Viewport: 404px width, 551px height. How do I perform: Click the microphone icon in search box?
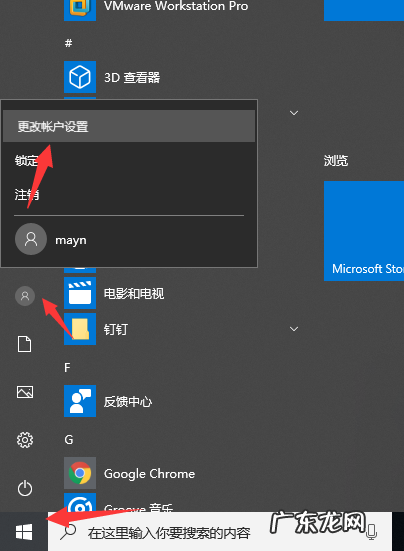pos(371,532)
